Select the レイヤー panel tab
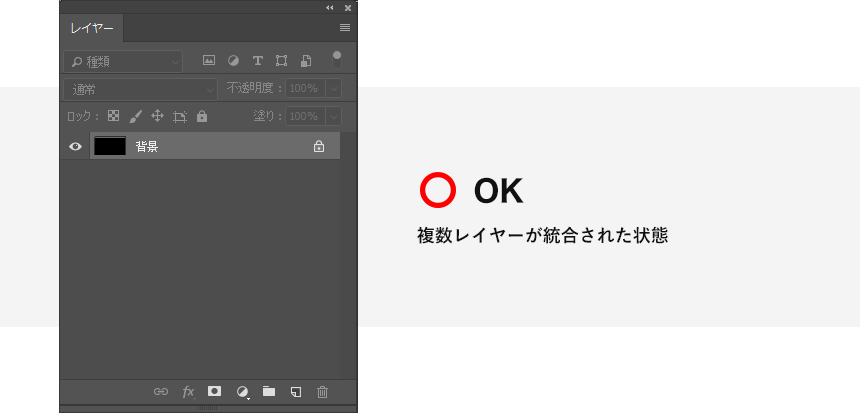Image resolution: width=860 pixels, height=413 pixels. (92, 27)
